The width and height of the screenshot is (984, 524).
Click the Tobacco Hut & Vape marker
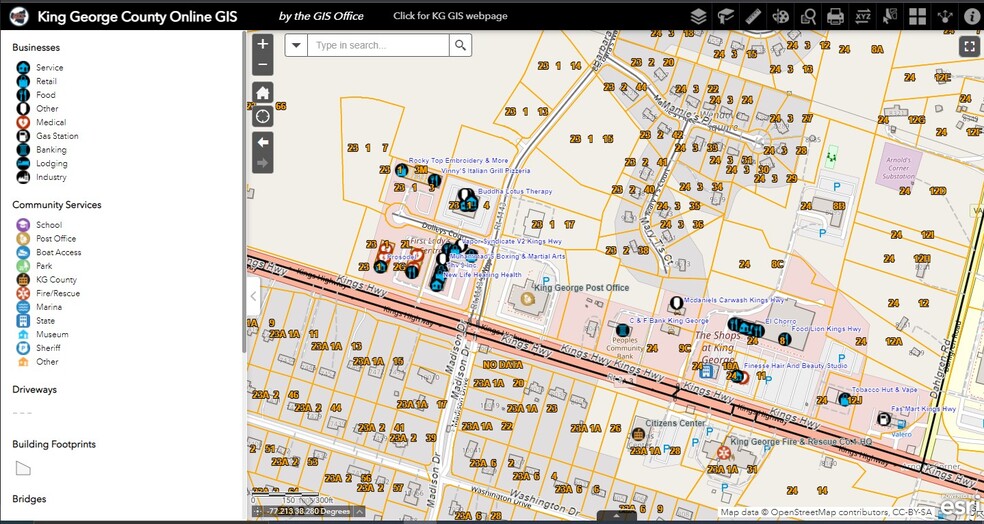845,399
